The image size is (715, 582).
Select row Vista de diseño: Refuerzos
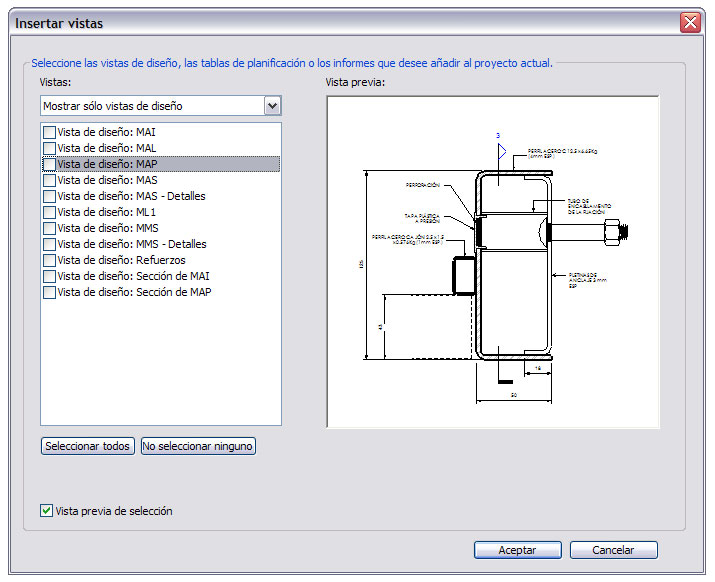(x=121, y=260)
